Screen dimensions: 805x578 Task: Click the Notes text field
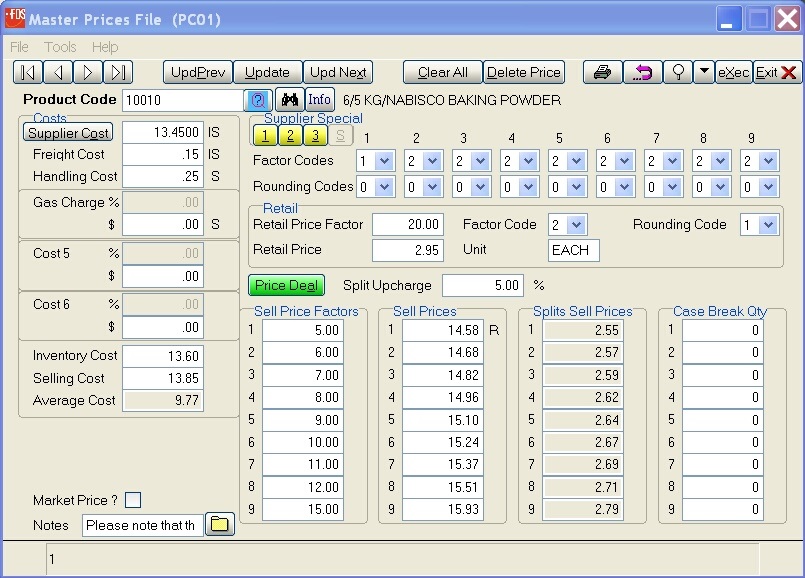[142, 525]
